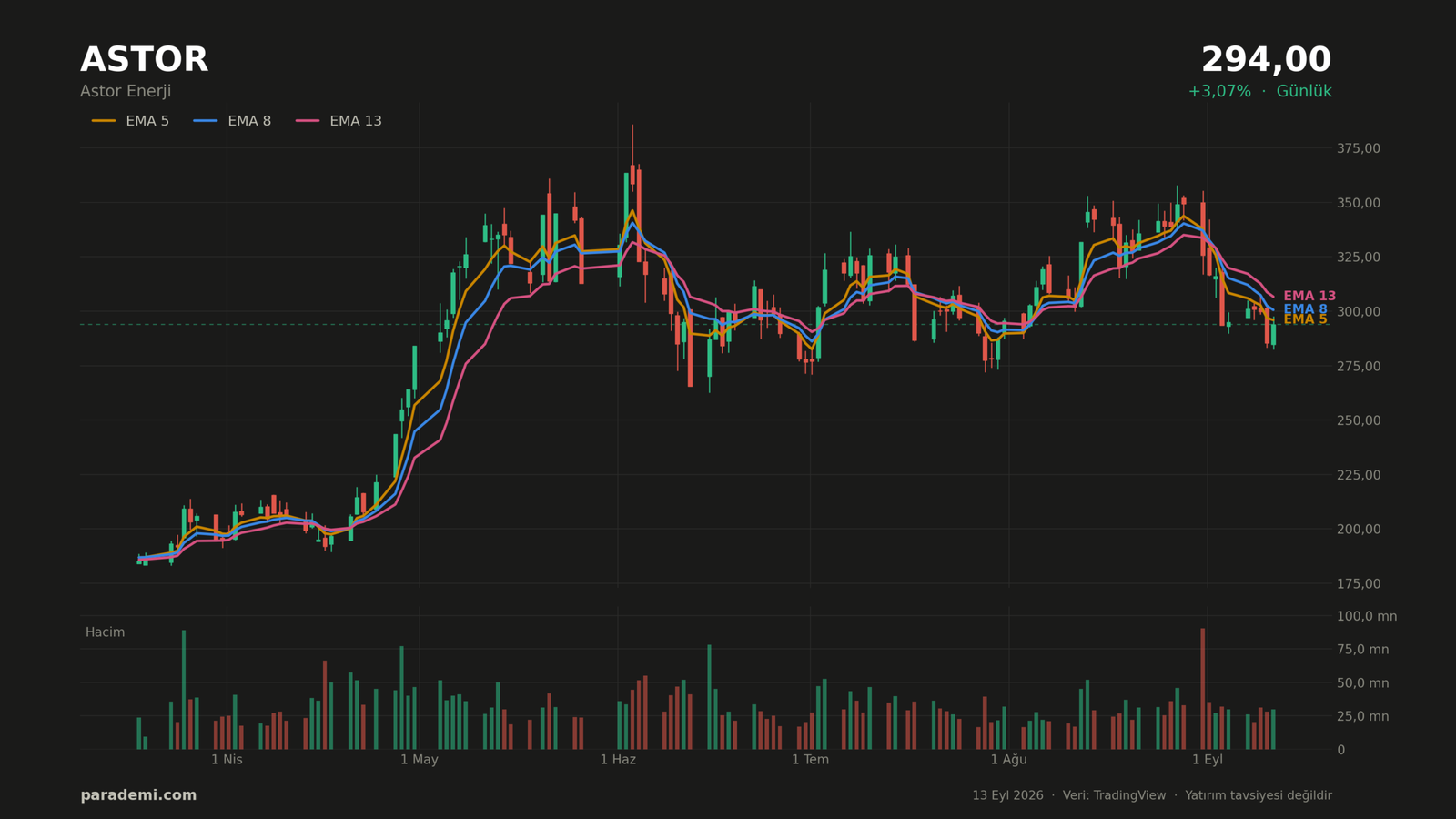Open the parademi.com footer link

[x=138, y=795]
